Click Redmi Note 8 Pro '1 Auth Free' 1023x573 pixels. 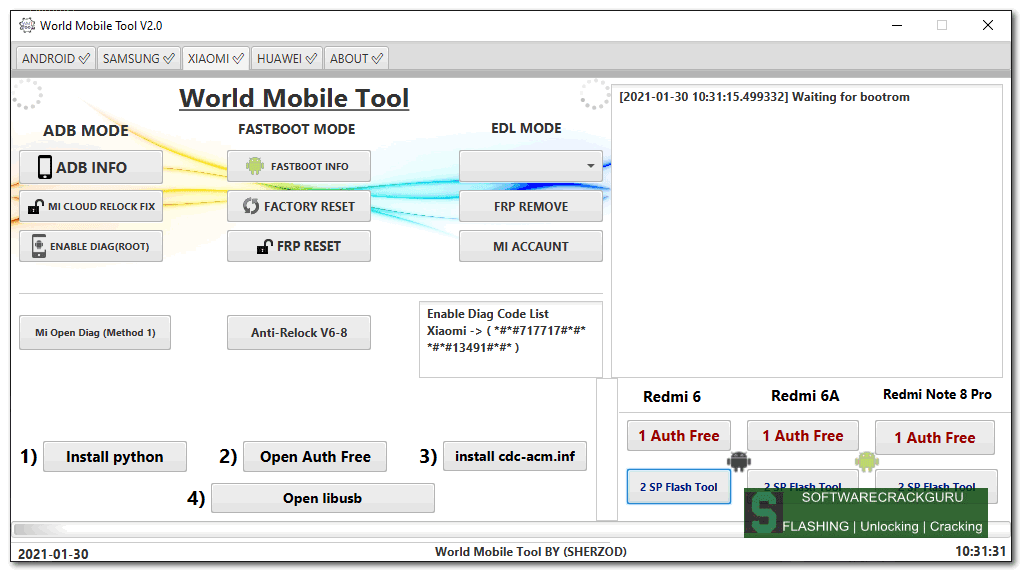click(x=935, y=437)
